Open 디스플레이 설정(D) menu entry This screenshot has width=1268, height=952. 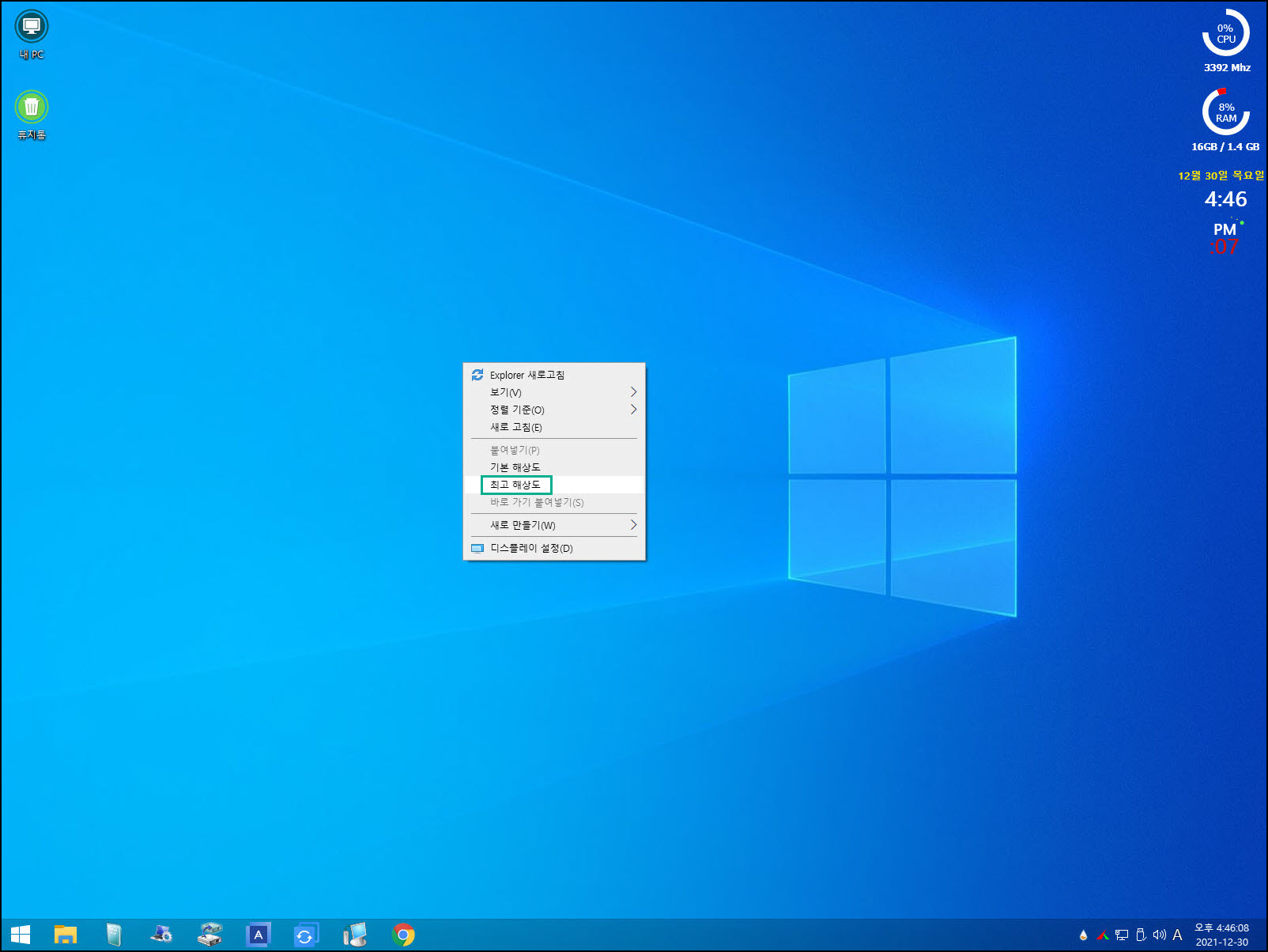[x=554, y=548]
